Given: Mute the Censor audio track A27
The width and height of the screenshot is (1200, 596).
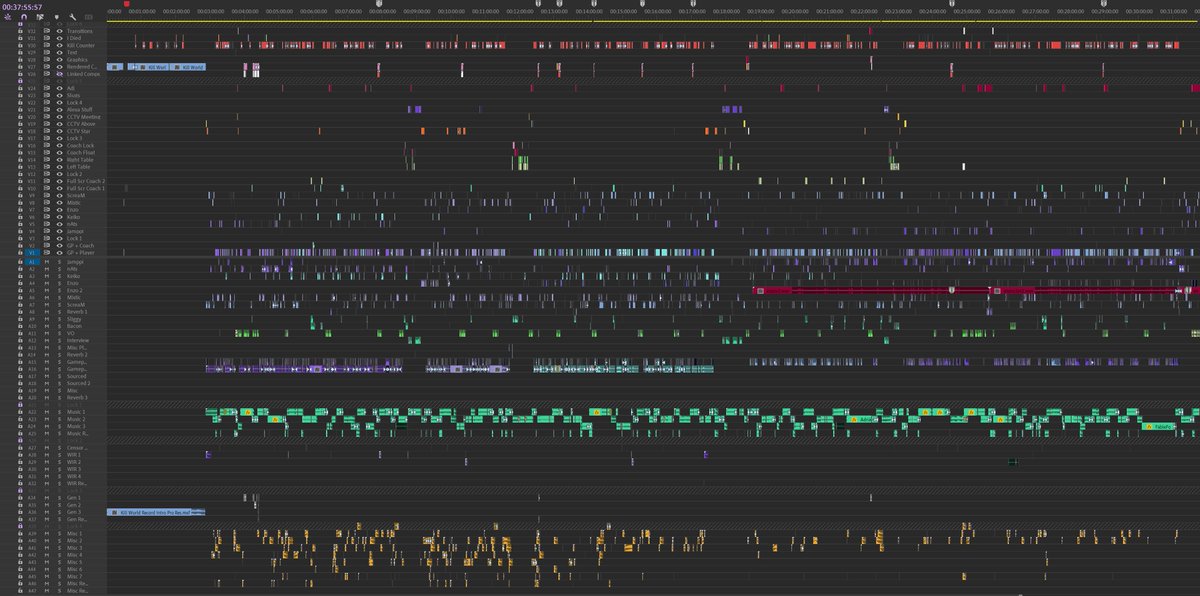Looking at the screenshot, I should click(46, 447).
